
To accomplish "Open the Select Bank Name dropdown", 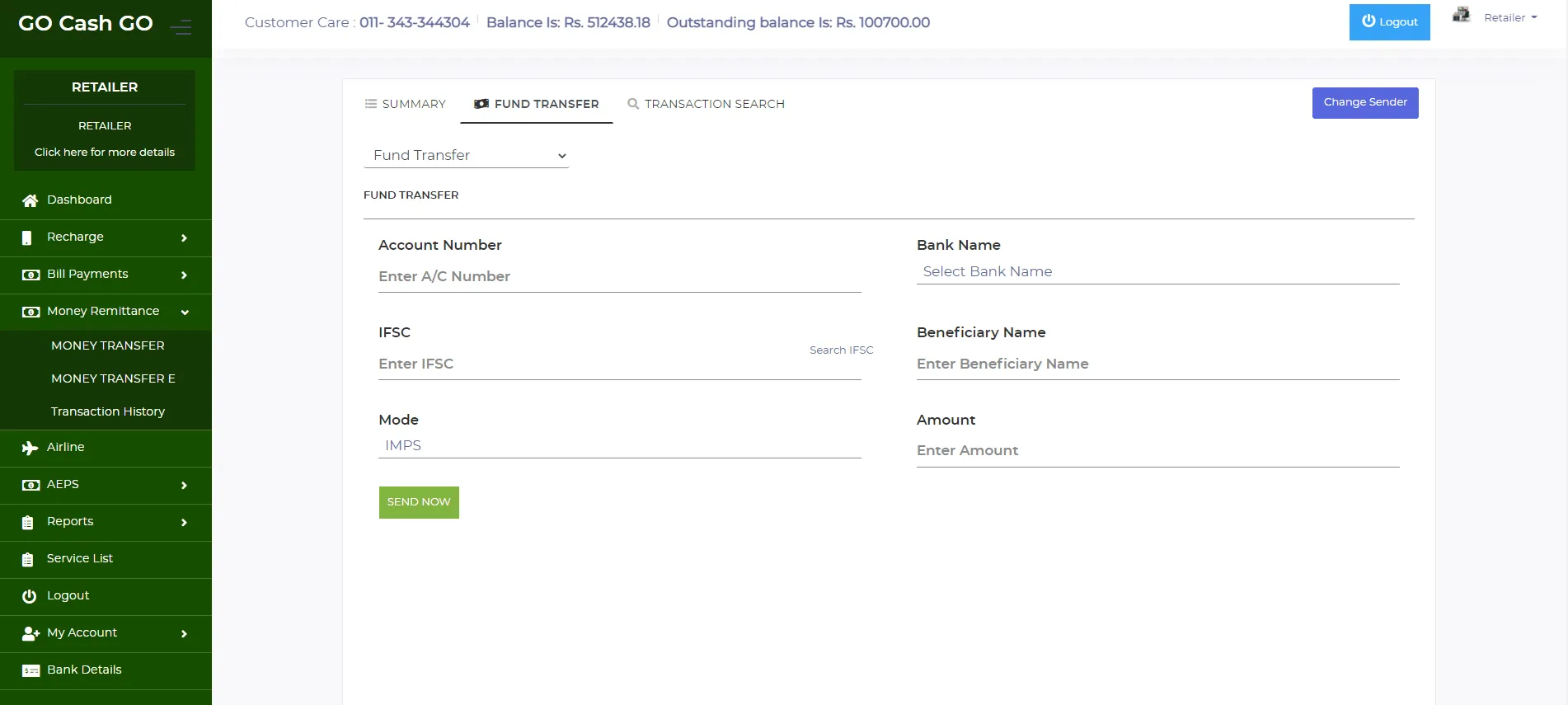I will 1157,271.
